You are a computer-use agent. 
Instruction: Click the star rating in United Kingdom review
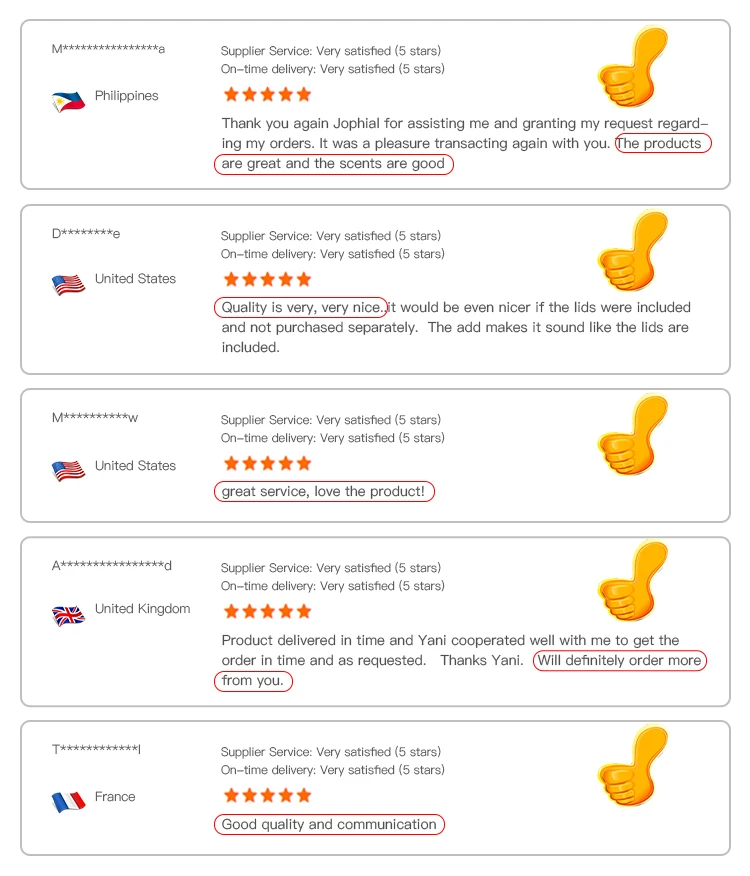click(x=267, y=611)
